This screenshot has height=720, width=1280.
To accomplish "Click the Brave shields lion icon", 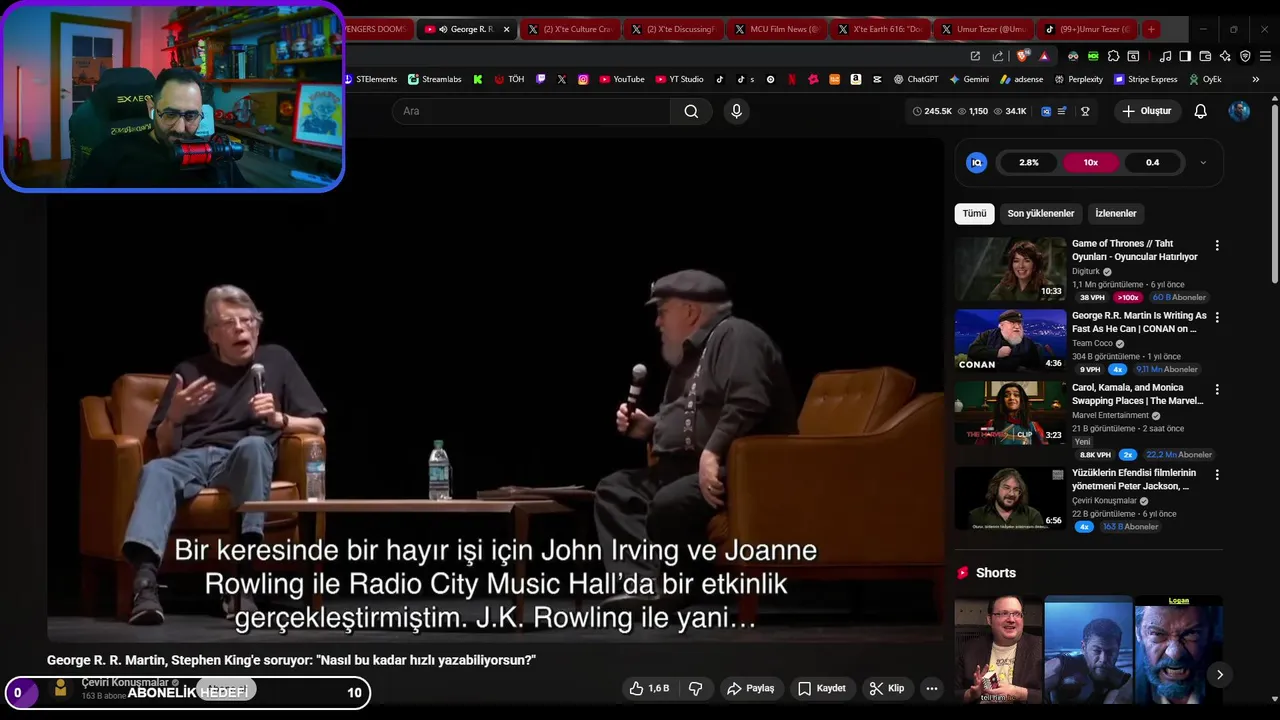I will (x=1022, y=56).
